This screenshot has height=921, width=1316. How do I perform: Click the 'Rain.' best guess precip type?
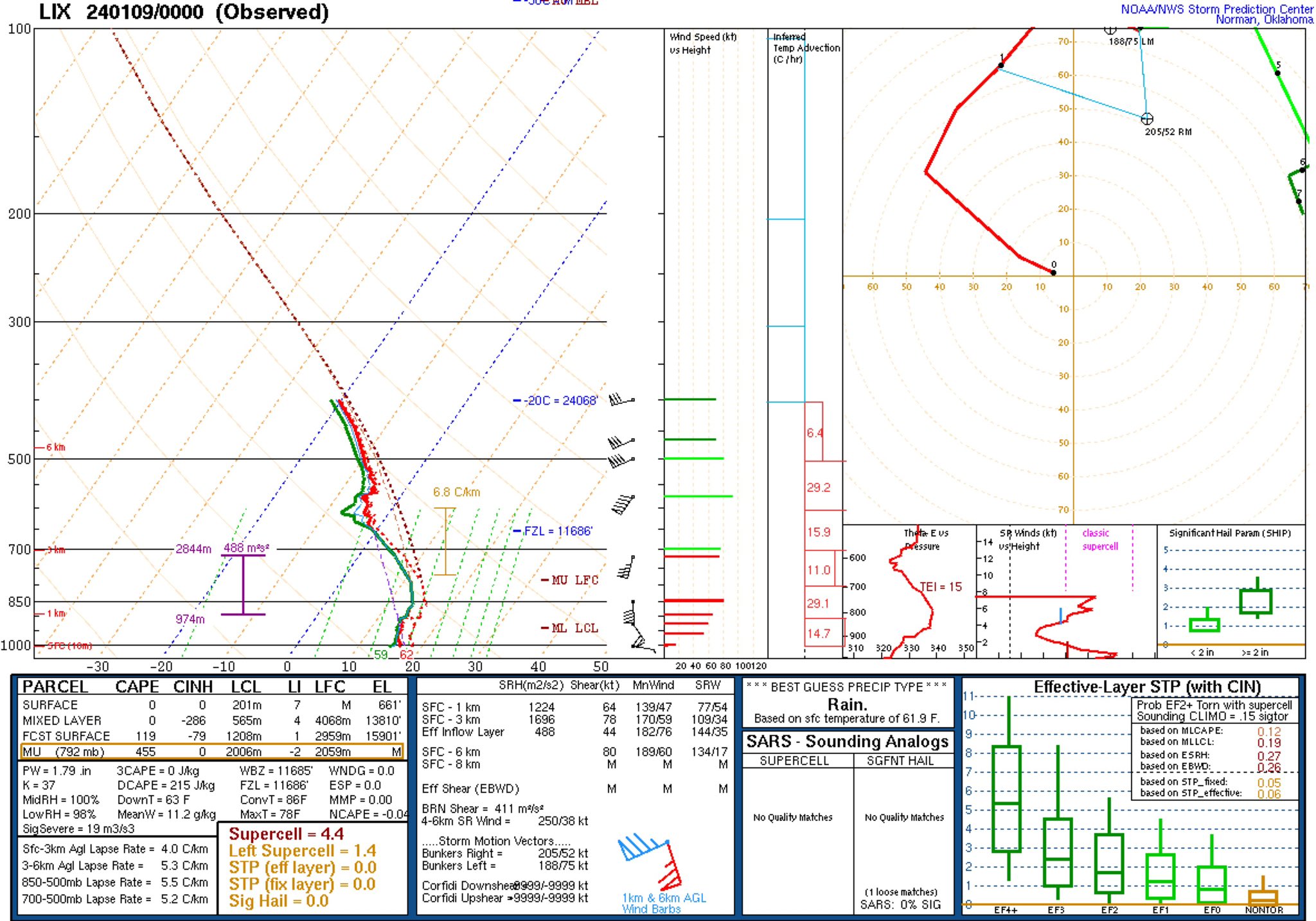coord(847,705)
